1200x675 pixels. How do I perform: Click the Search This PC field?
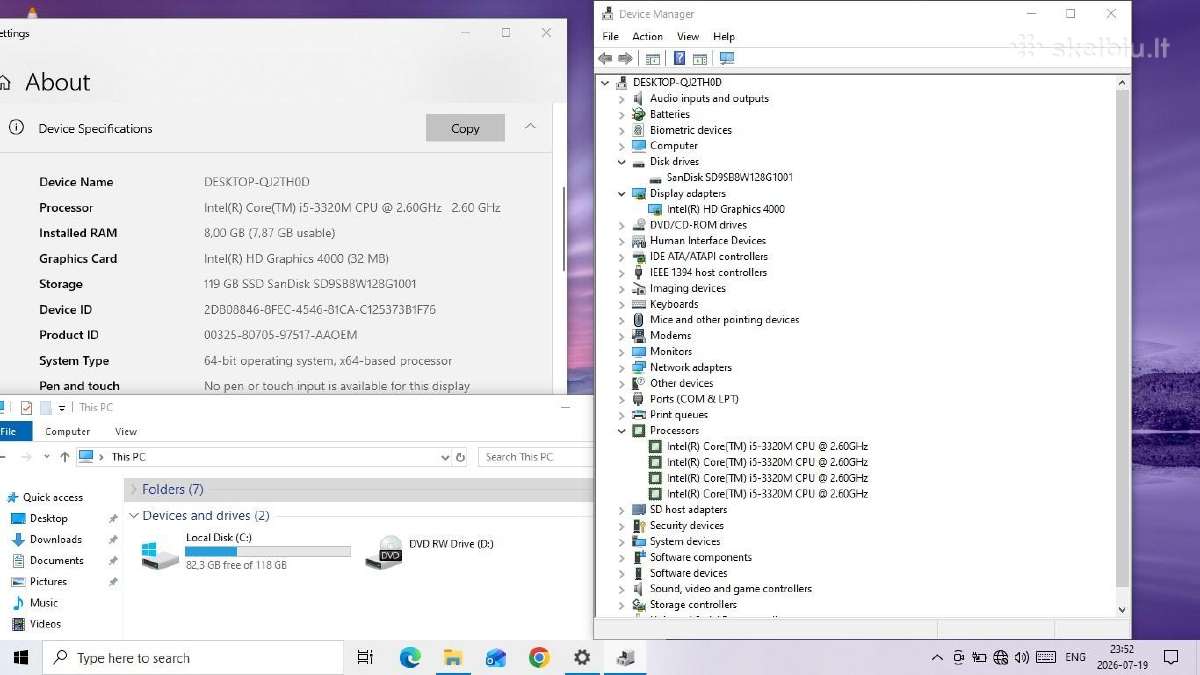(x=535, y=457)
